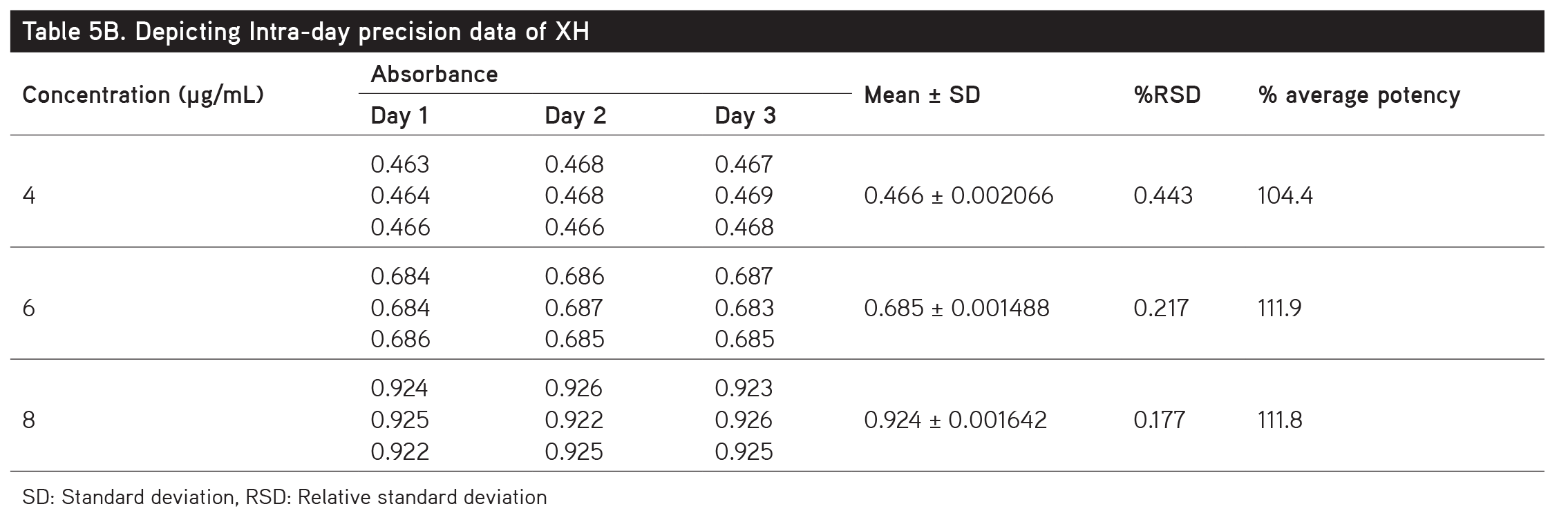
Task: Click the Mean ± SD column header
Action: tap(922, 95)
